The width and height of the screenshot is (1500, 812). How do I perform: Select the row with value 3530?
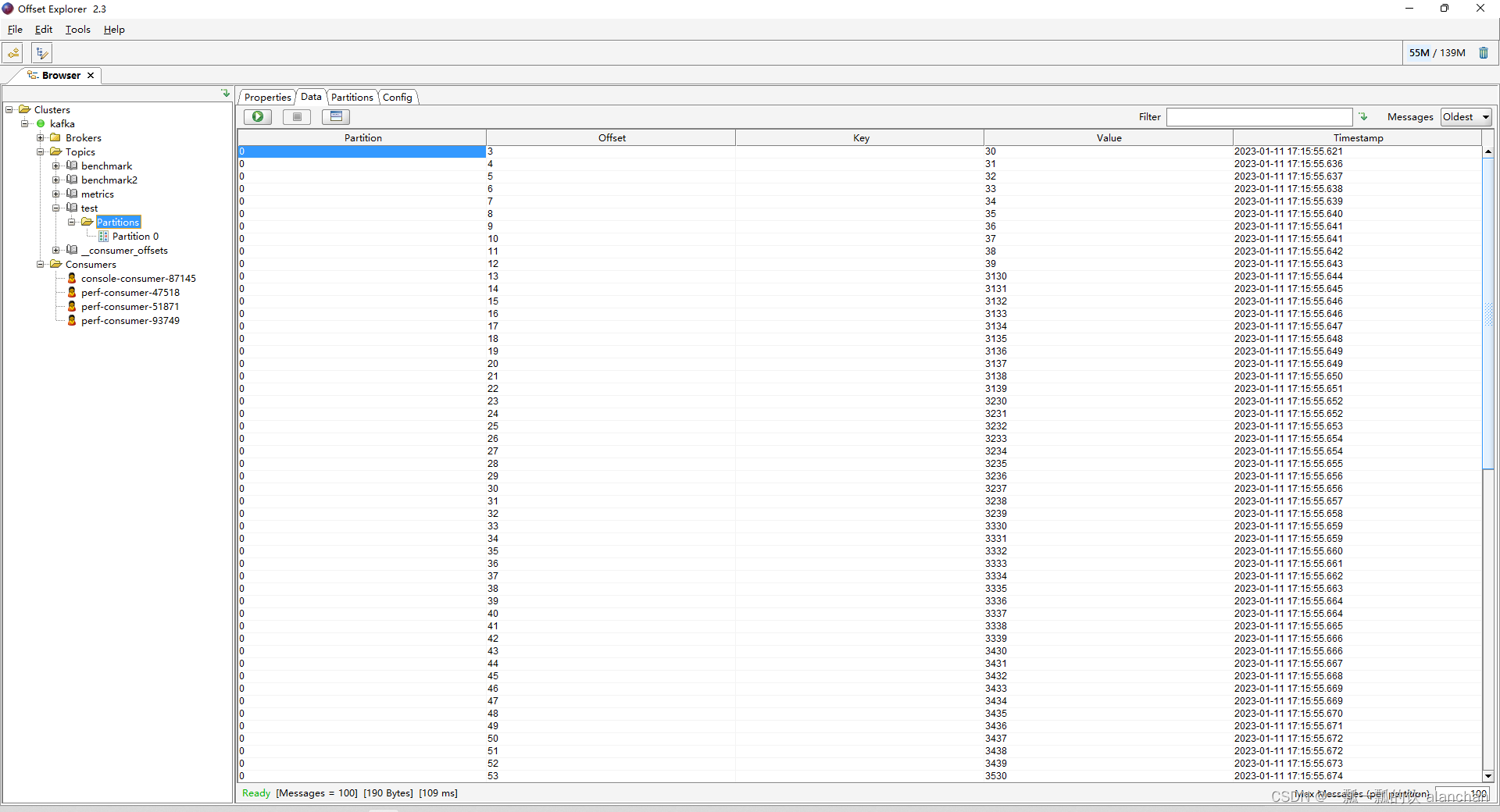[x=859, y=776]
